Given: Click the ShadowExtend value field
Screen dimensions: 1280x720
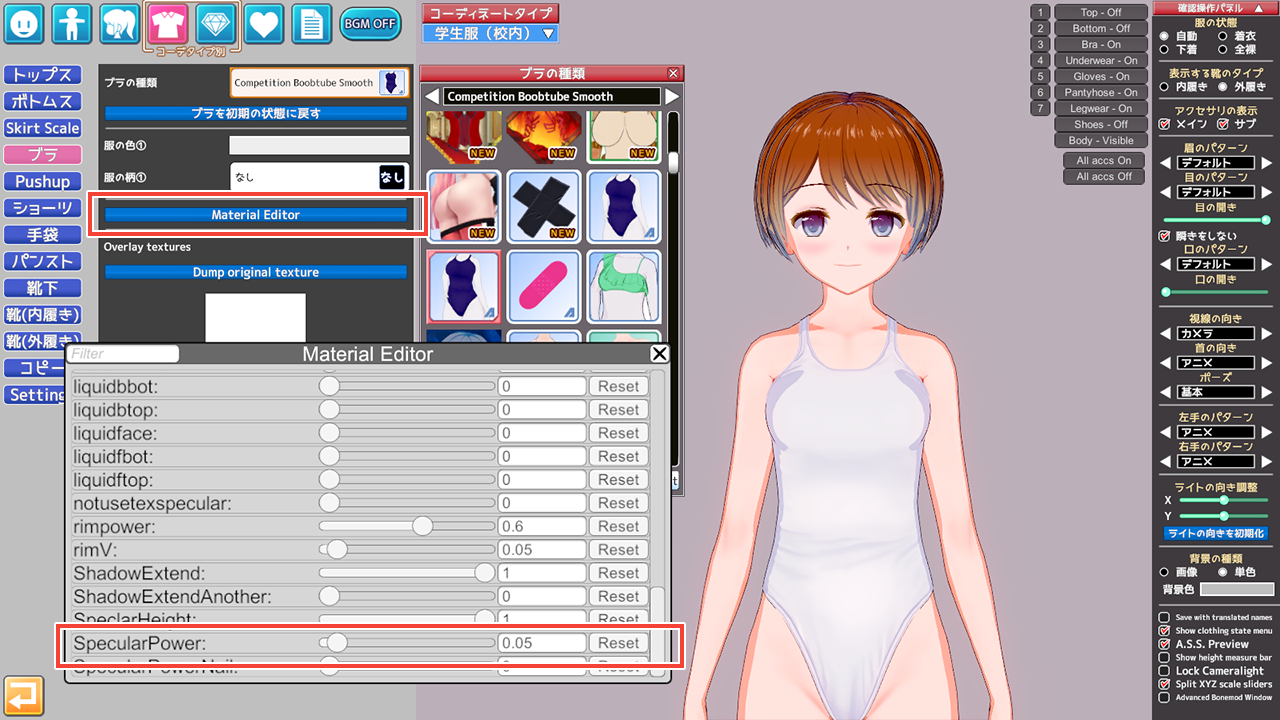Looking at the screenshot, I should click(x=542, y=573).
